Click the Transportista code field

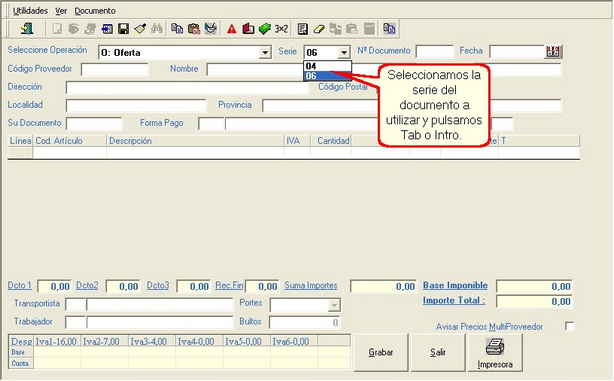tap(76, 305)
